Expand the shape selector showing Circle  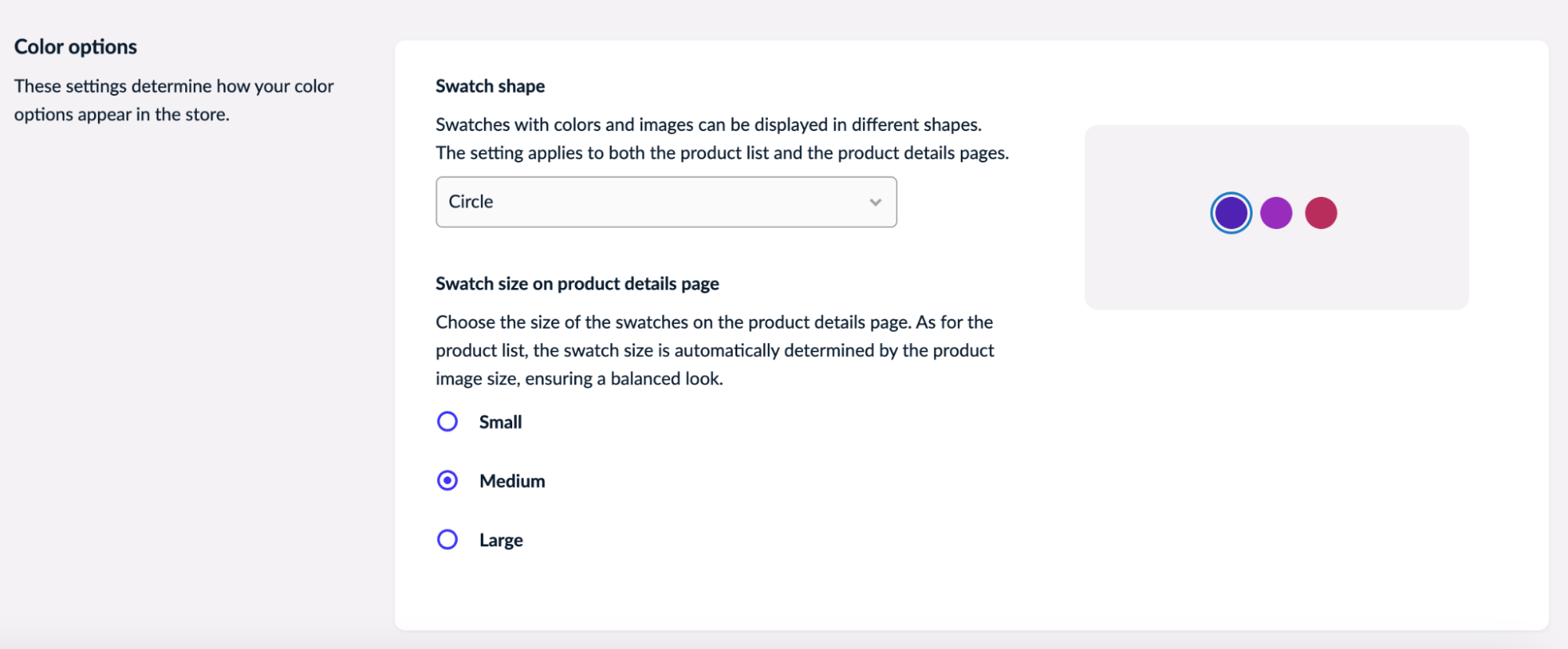(x=665, y=202)
